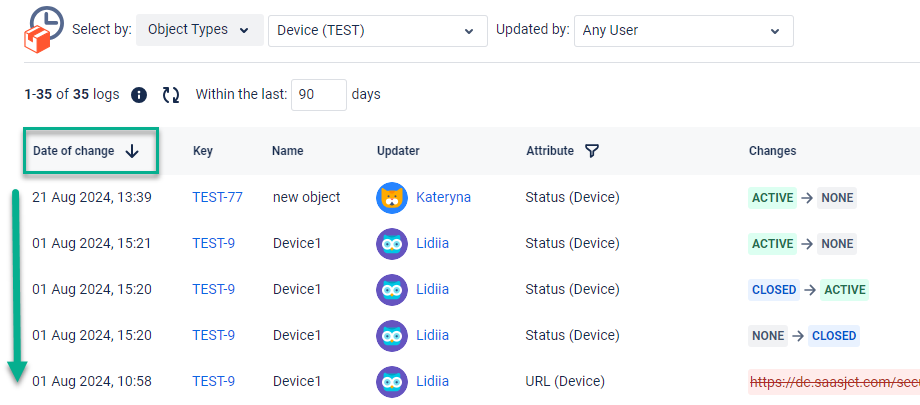920x405 pixels.
Task: Click the Lidiia name in the 15:20 CLOSED to ACTIVE row
Action: pos(432,290)
